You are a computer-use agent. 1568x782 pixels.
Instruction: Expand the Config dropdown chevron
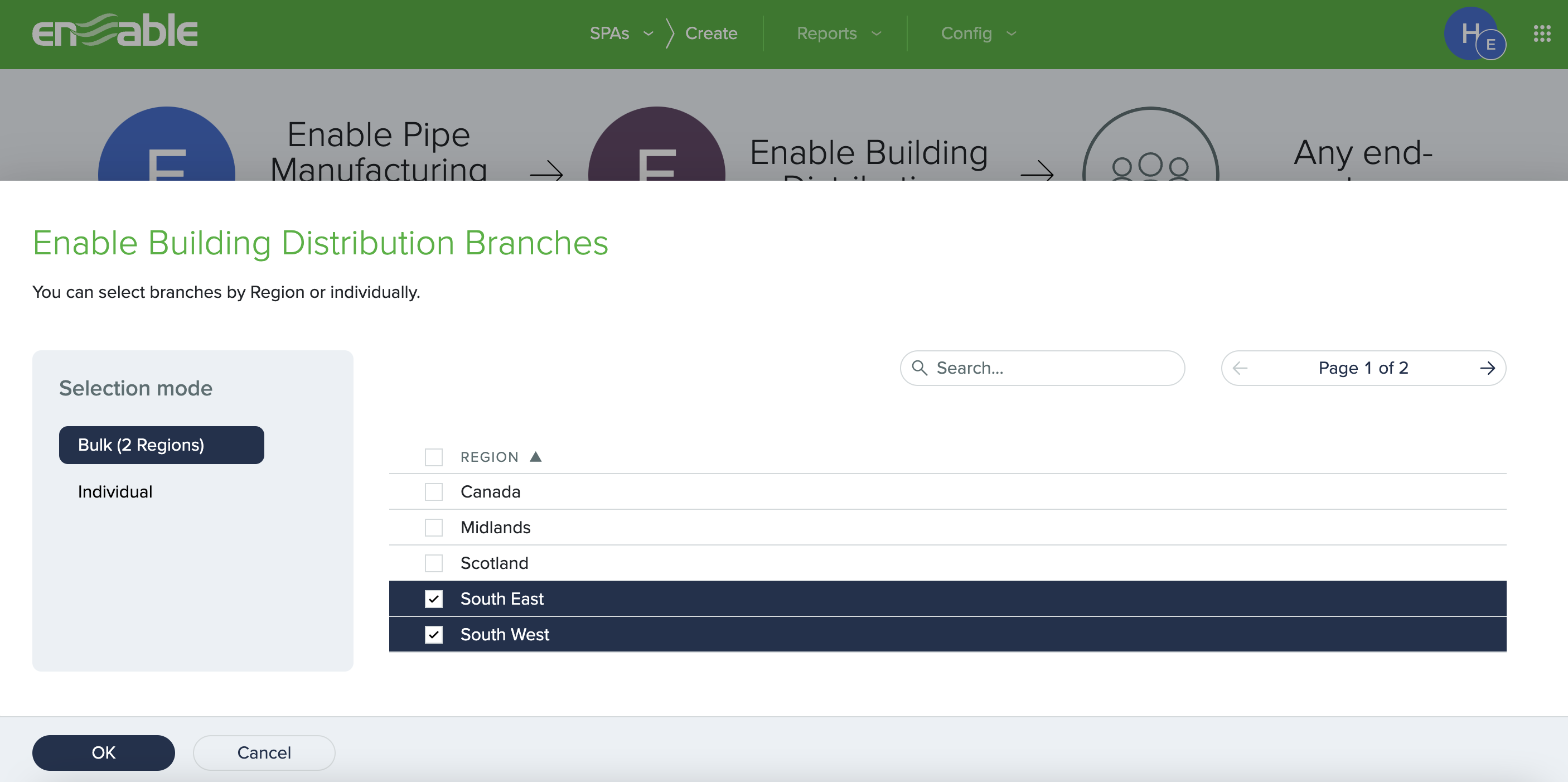point(1011,33)
